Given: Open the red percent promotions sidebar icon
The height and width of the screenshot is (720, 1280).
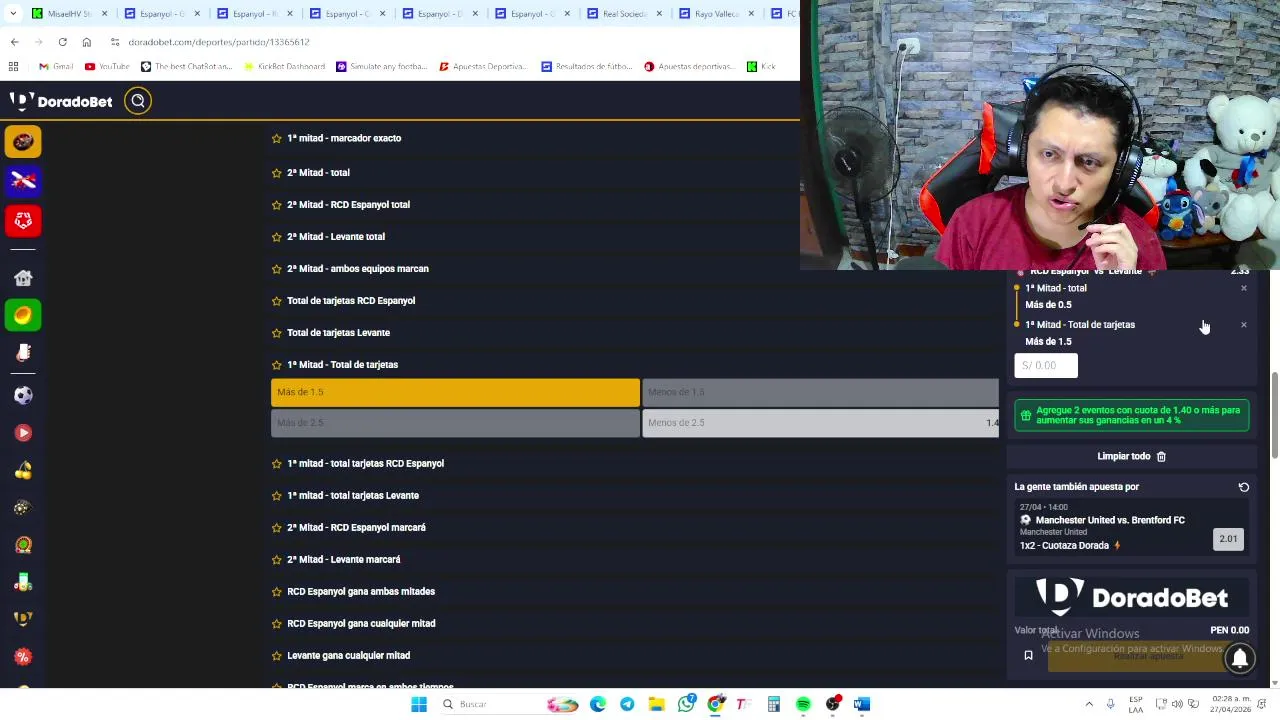Looking at the screenshot, I should click(x=23, y=657).
